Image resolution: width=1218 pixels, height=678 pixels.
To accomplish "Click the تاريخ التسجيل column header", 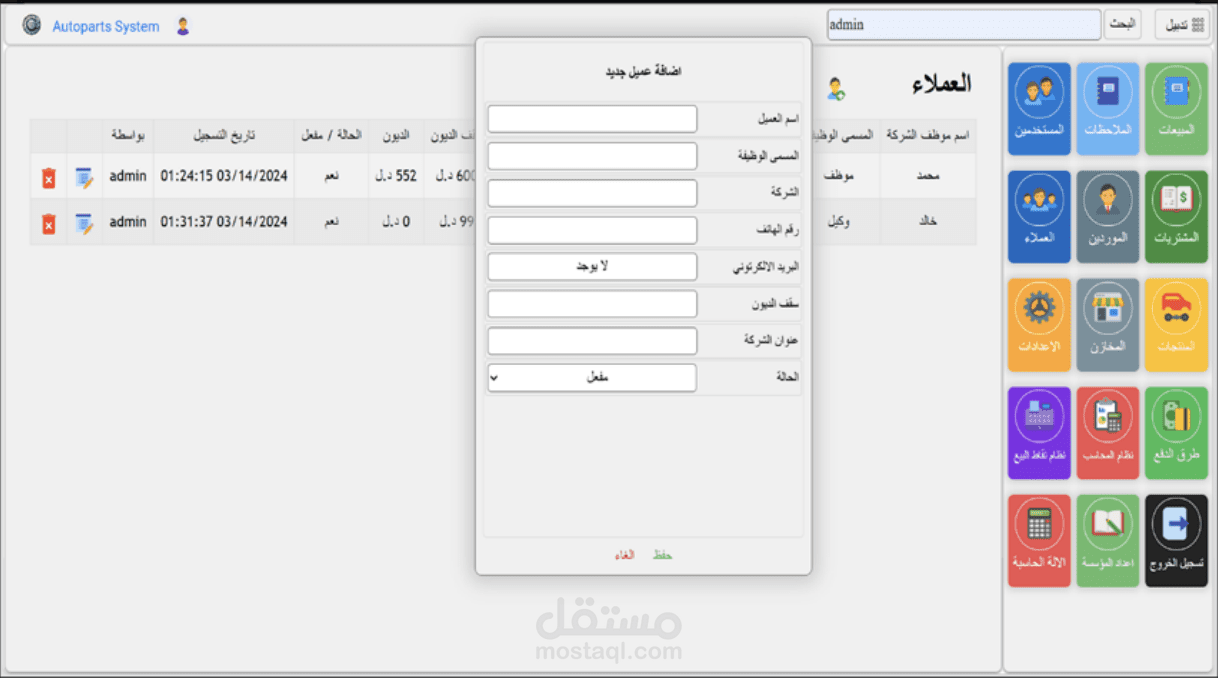I will point(224,134).
